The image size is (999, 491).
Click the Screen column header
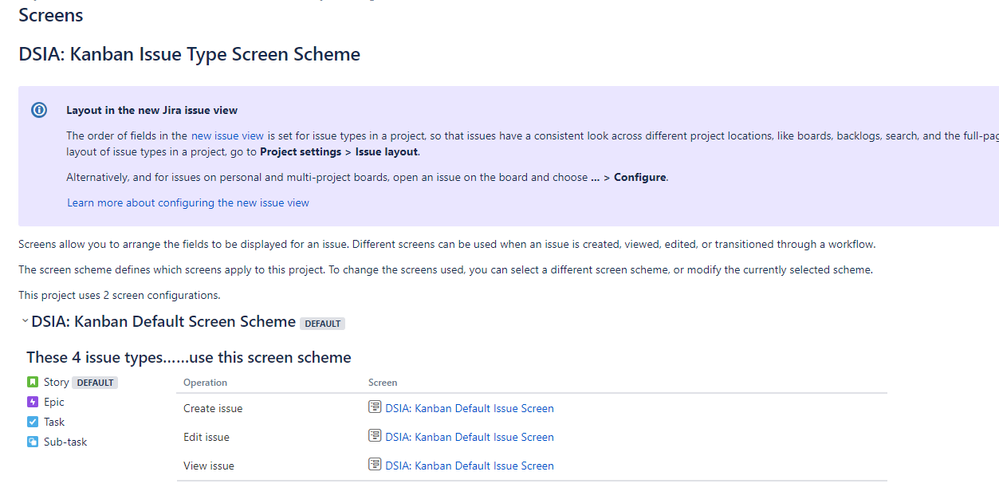pos(383,383)
